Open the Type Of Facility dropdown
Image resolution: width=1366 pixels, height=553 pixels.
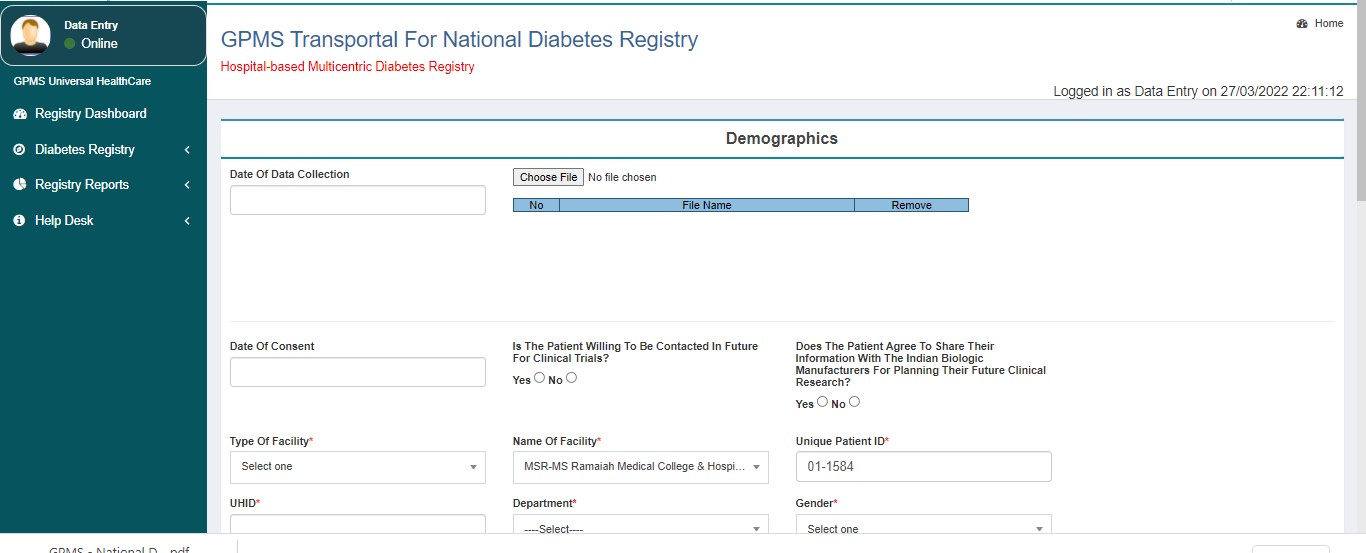(x=357, y=467)
